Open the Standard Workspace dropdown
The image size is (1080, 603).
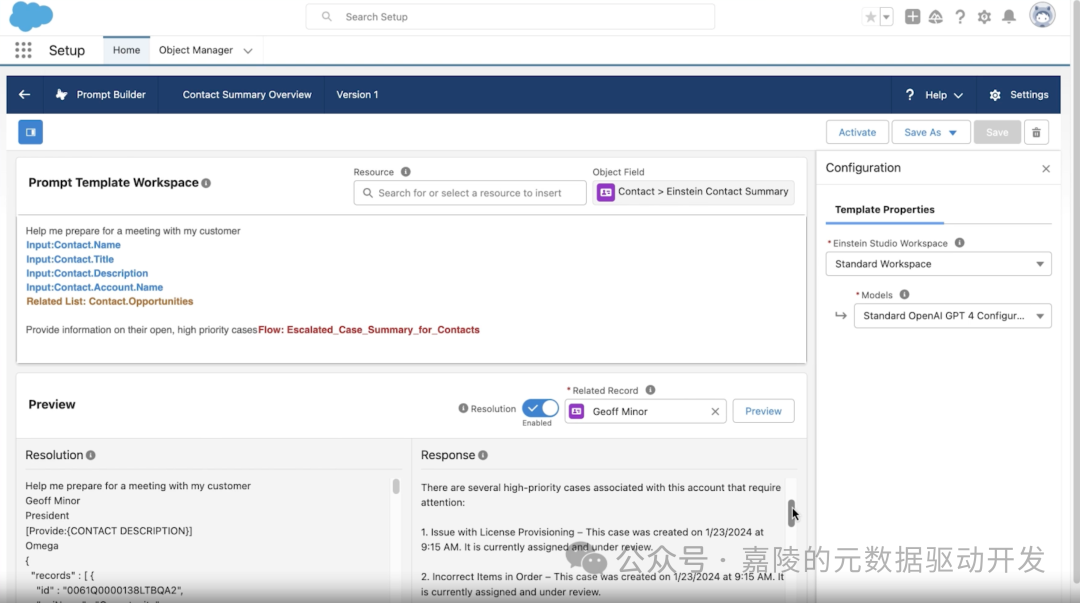pyautogui.click(x=938, y=264)
